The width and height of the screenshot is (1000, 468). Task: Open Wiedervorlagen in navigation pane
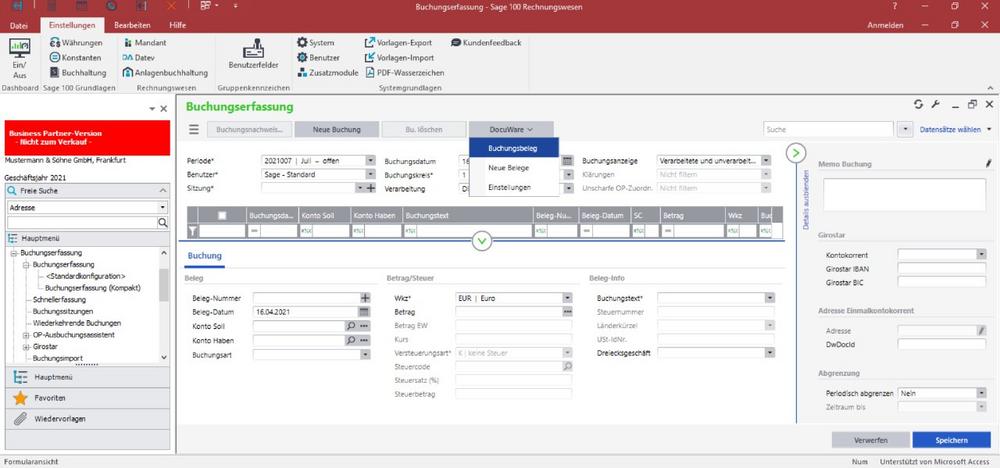coord(87,419)
